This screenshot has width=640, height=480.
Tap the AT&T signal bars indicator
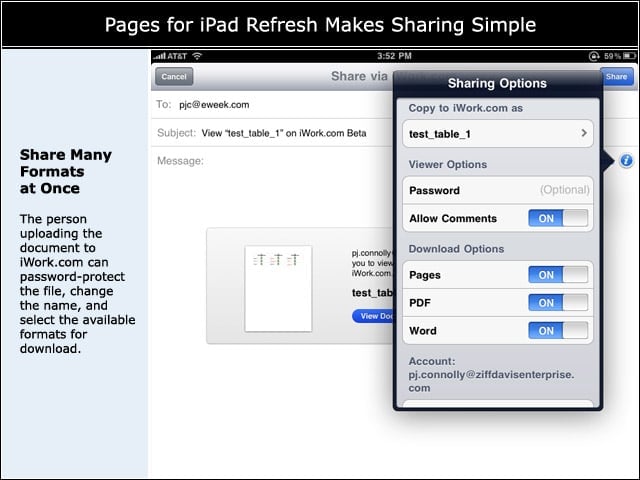click(159, 56)
